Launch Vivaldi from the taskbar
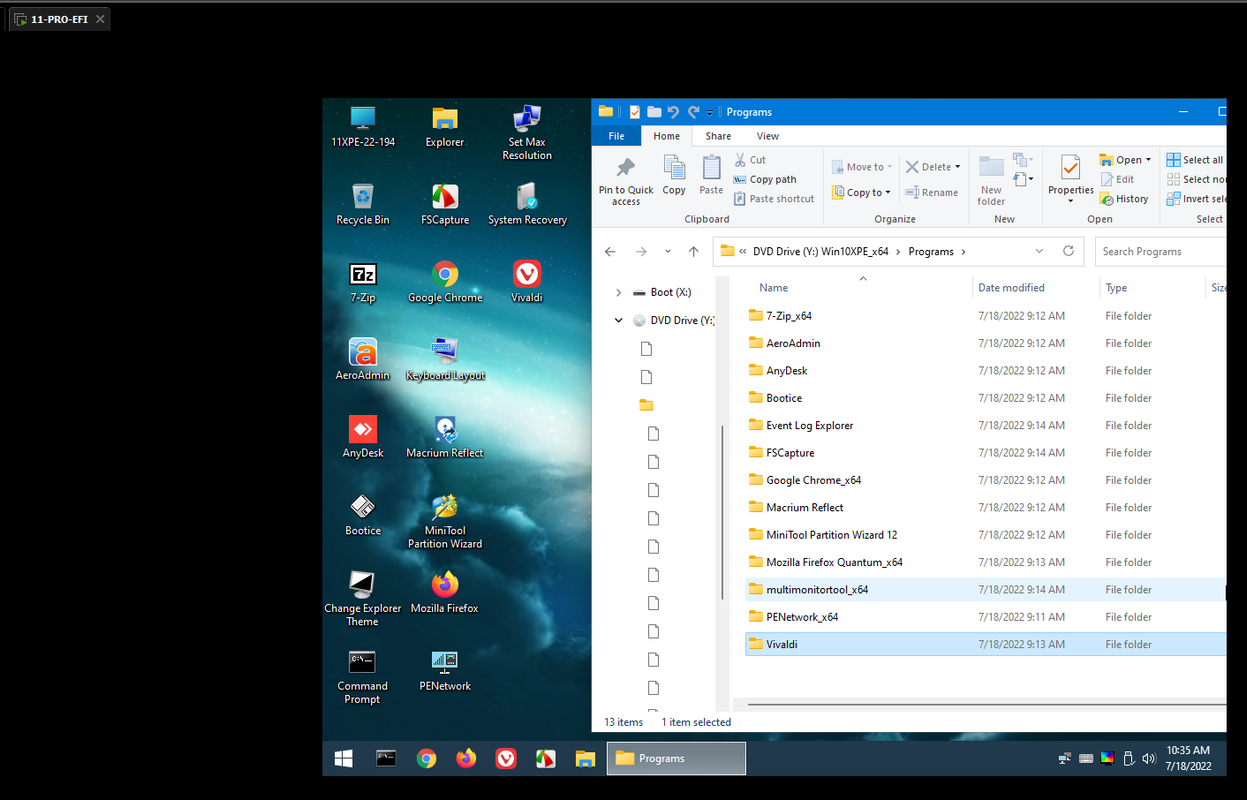1247x800 pixels. point(506,758)
